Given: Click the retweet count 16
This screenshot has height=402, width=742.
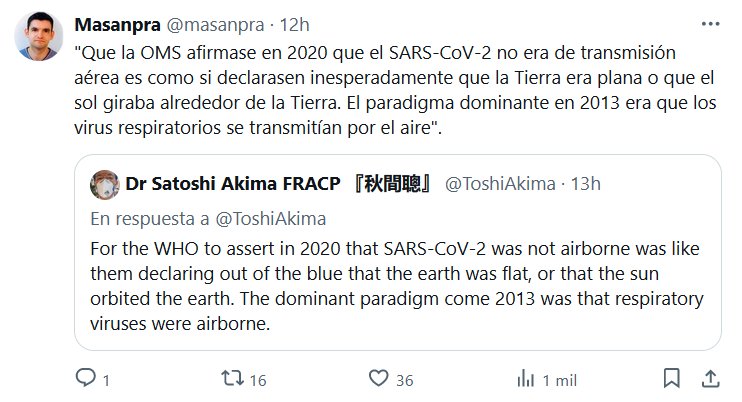Looking at the screenshot, I should click(x=256, y=380).
